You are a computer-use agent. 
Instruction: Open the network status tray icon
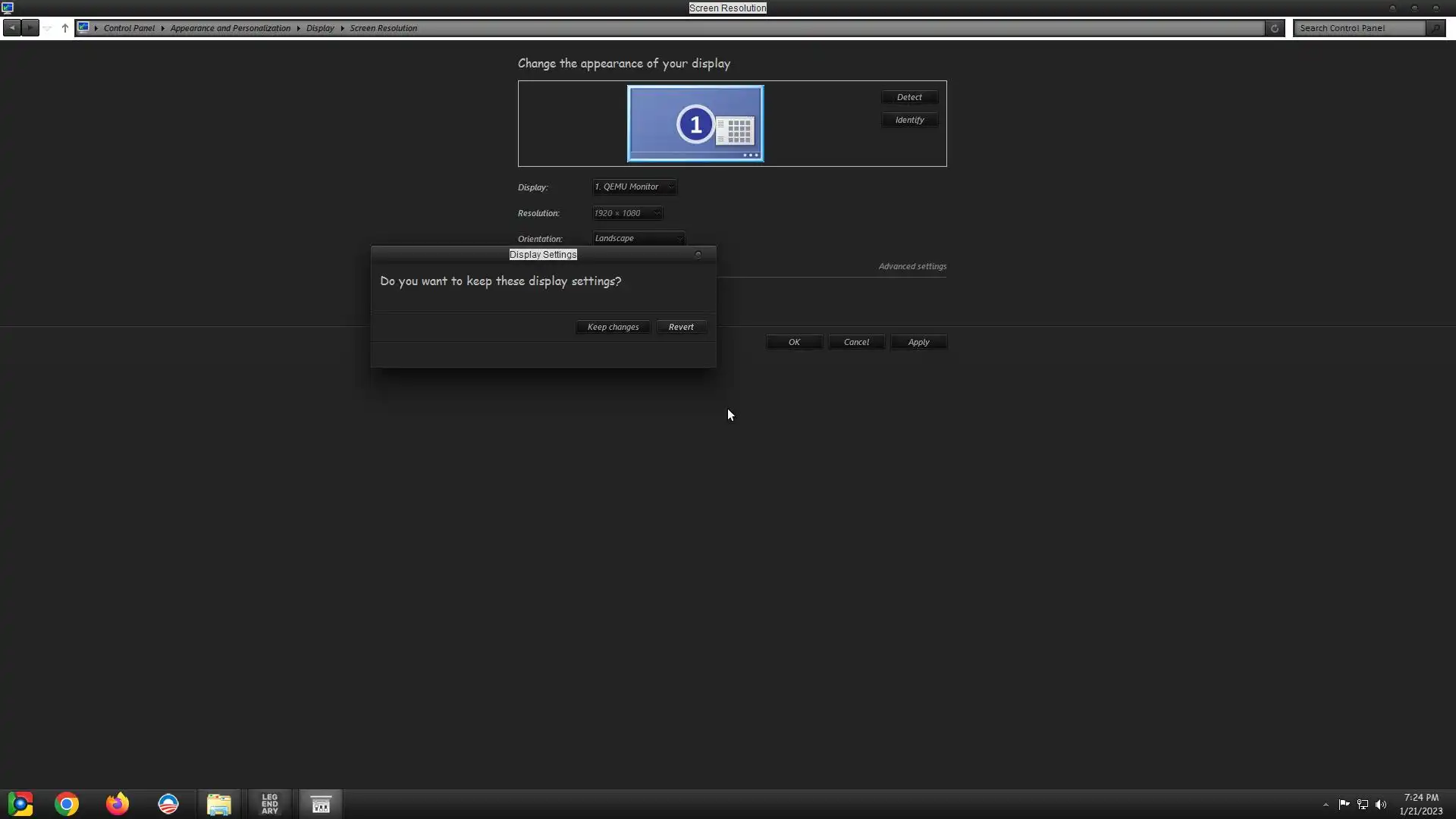(x=1363, y=805)
